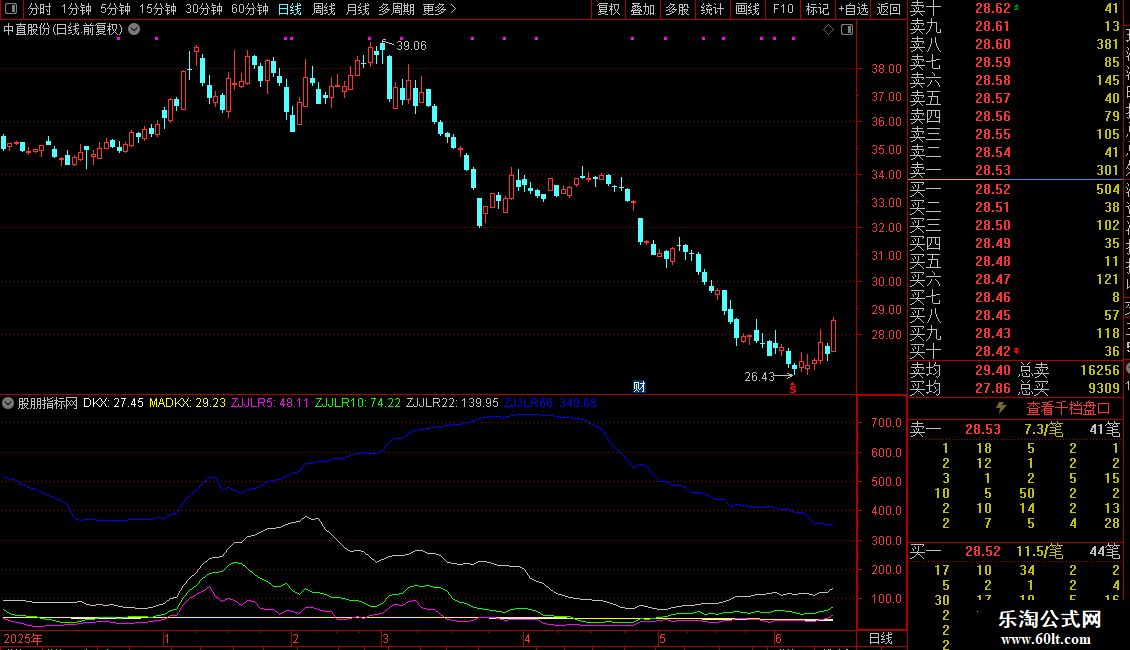Click the 日线 label at bottom axis

(x=881, y=638)
